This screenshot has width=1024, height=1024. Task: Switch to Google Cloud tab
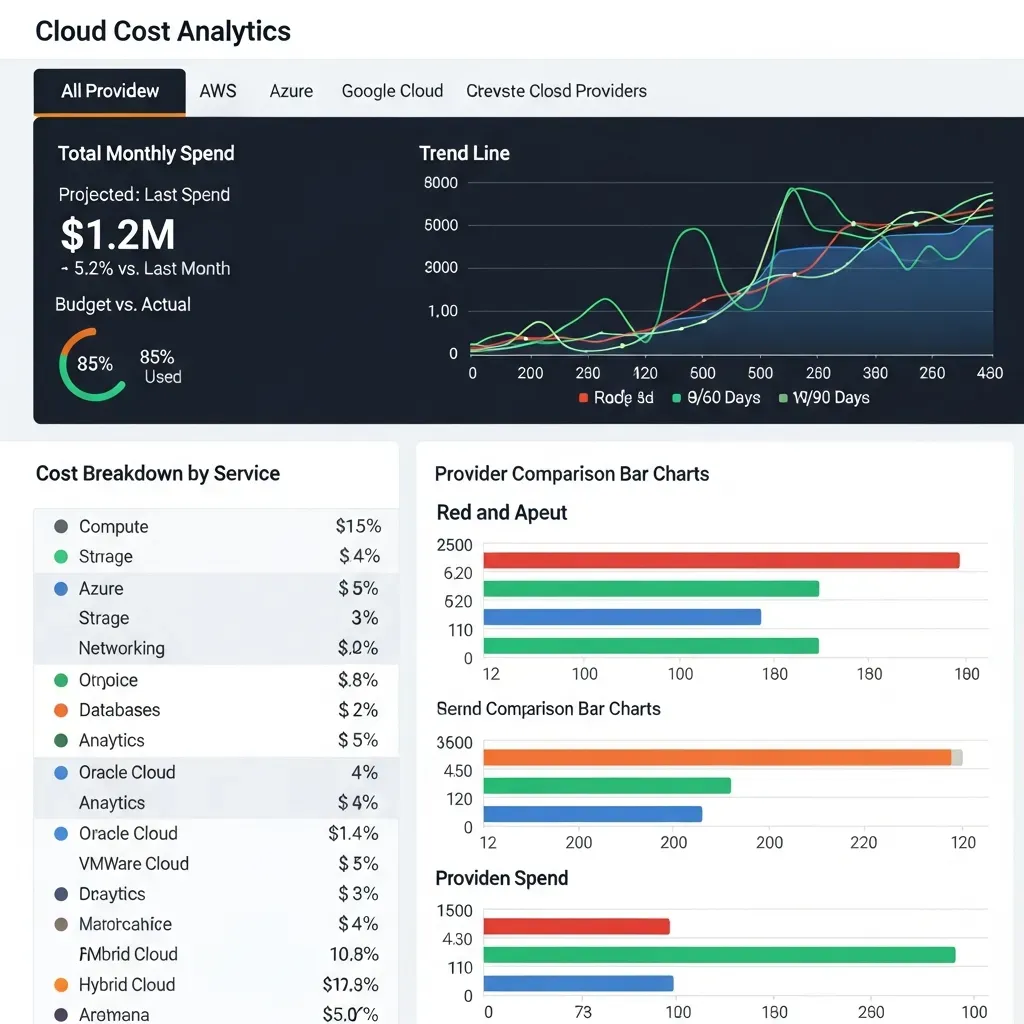[392, 91]
